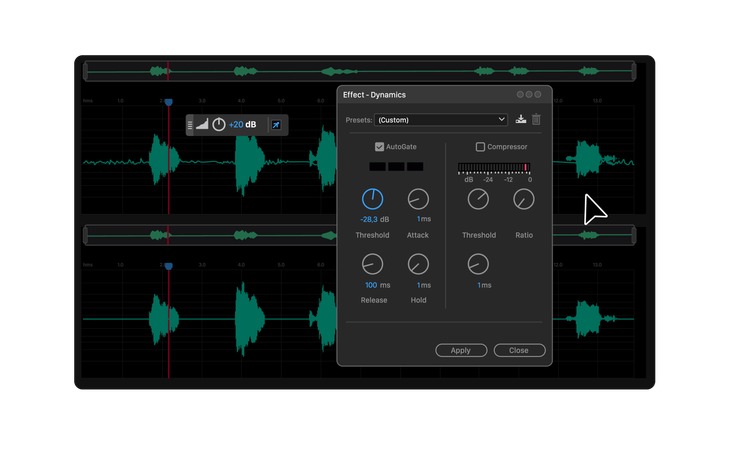
Task: Click the Compressor Threshold knob
Action: (478, 199)
